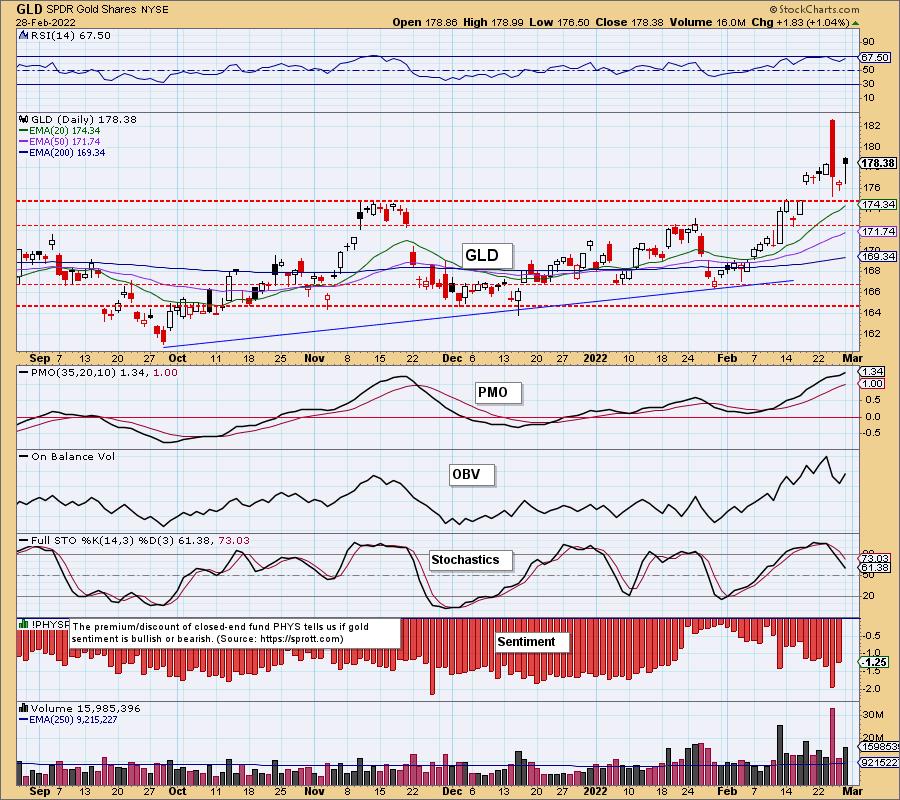Viewport: 900px width, 800px height.
Task: Click the tallest red volume bar
Action: [832, 746]
